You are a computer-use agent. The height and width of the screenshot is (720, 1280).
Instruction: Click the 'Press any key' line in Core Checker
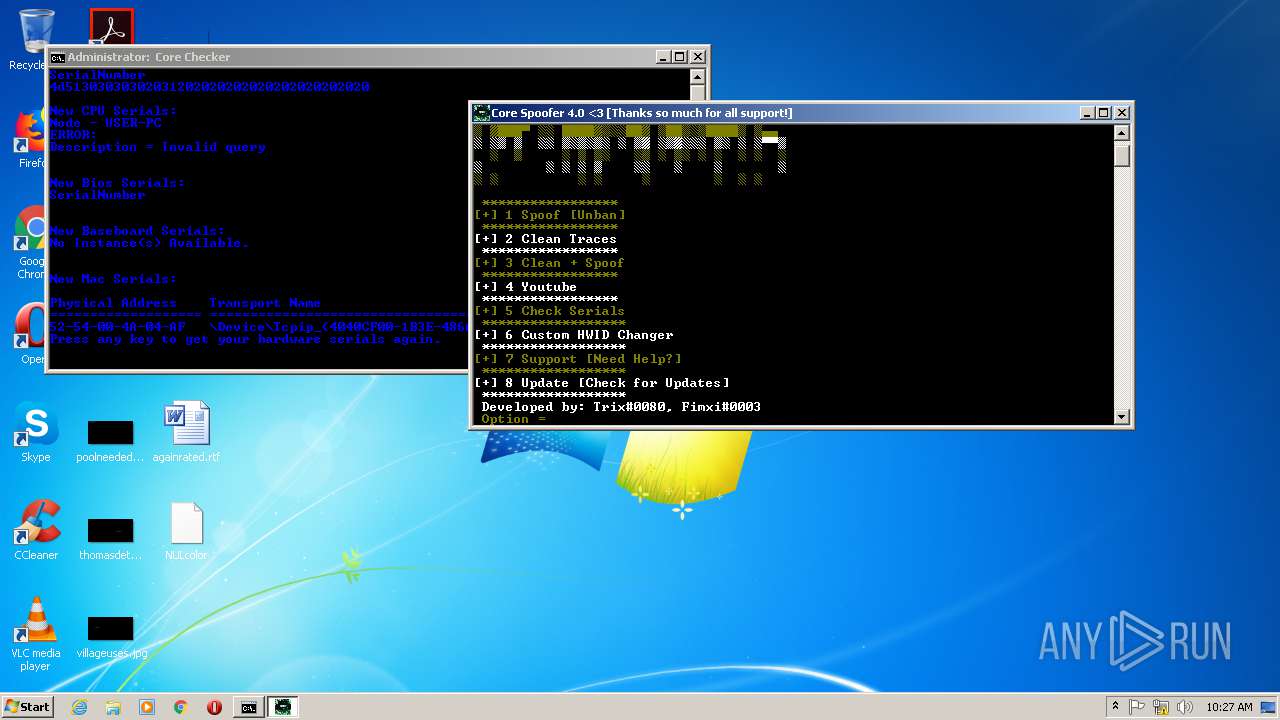point(245,339)
